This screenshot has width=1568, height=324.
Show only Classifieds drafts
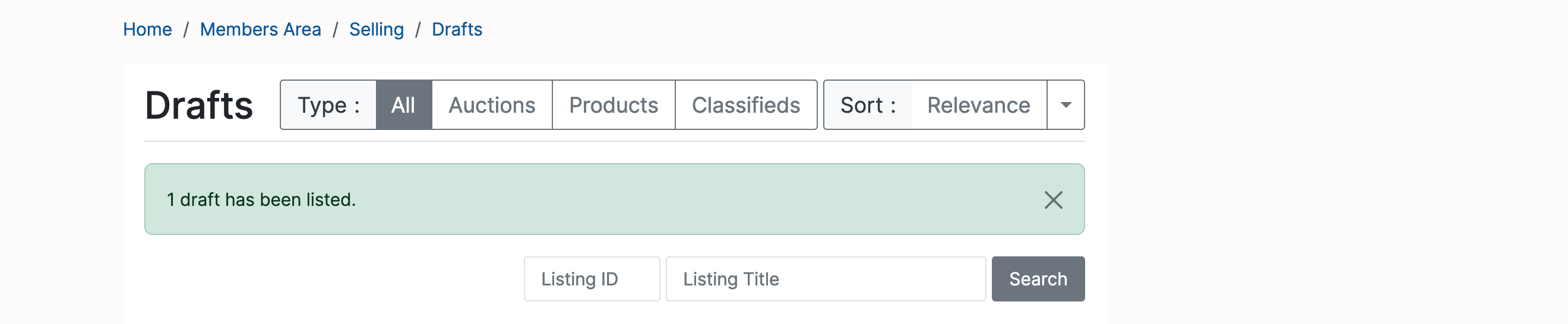tap(745, 105)
